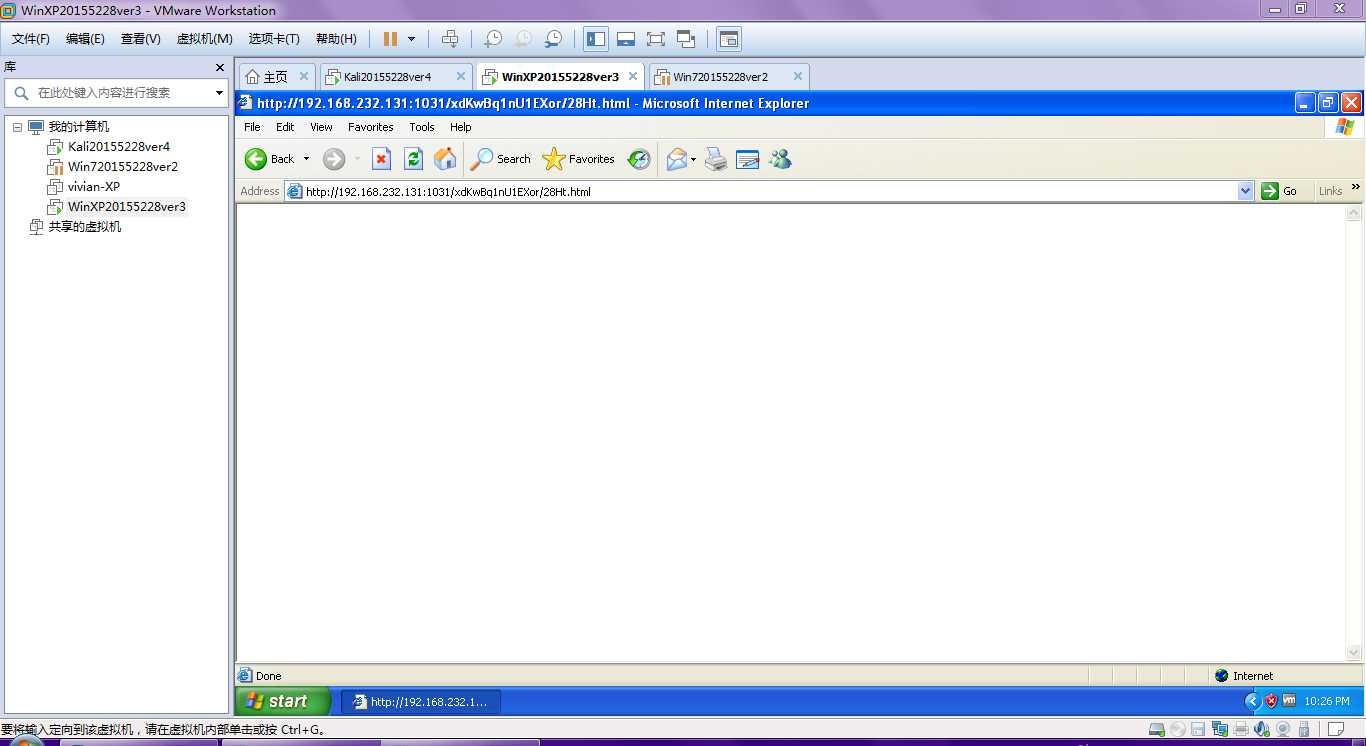
Task: Toggle the library sidebar view button
Action: (x=596, y=39)
